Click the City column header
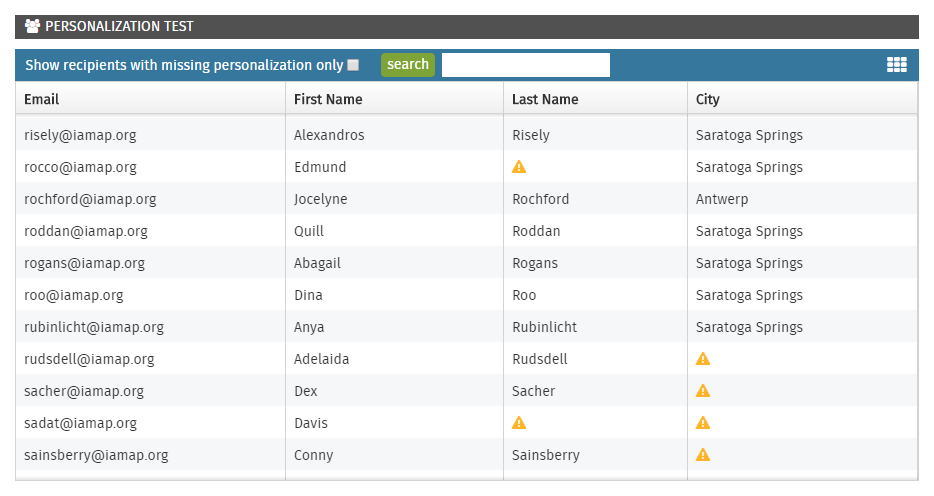Viewport: 934px width, 496px height. [x=802, y=99]
